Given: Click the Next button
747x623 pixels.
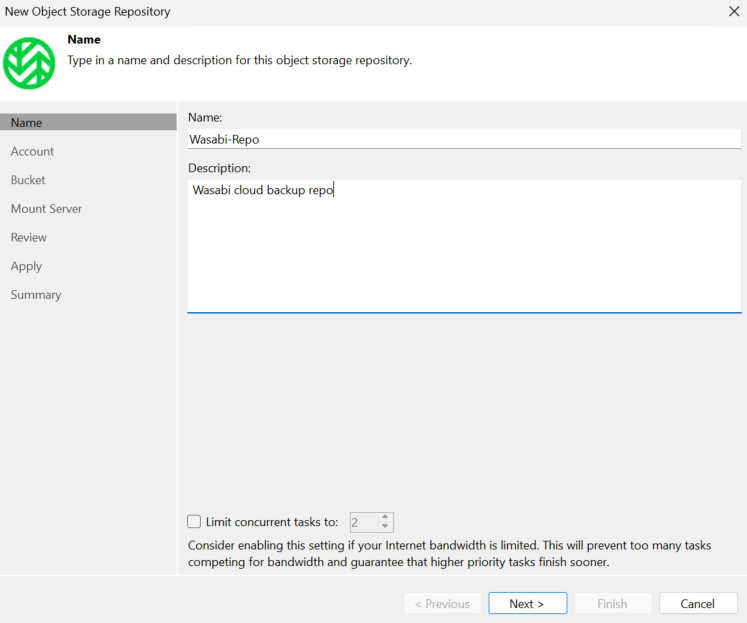Looking at the screenshot, I should click(527, 603).
